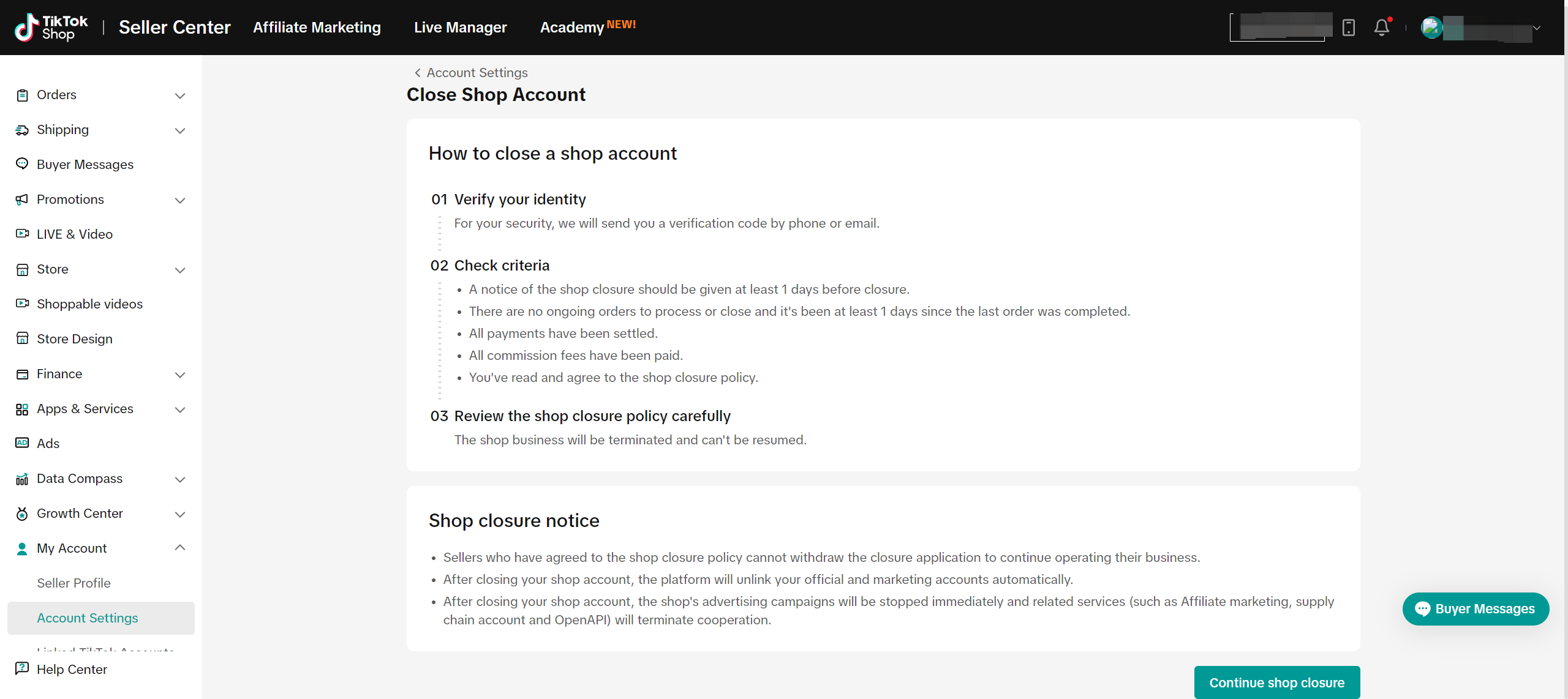Open the notifications bell icon
The width and height of the screenshot is (1568, 699).
[1381, 28]
